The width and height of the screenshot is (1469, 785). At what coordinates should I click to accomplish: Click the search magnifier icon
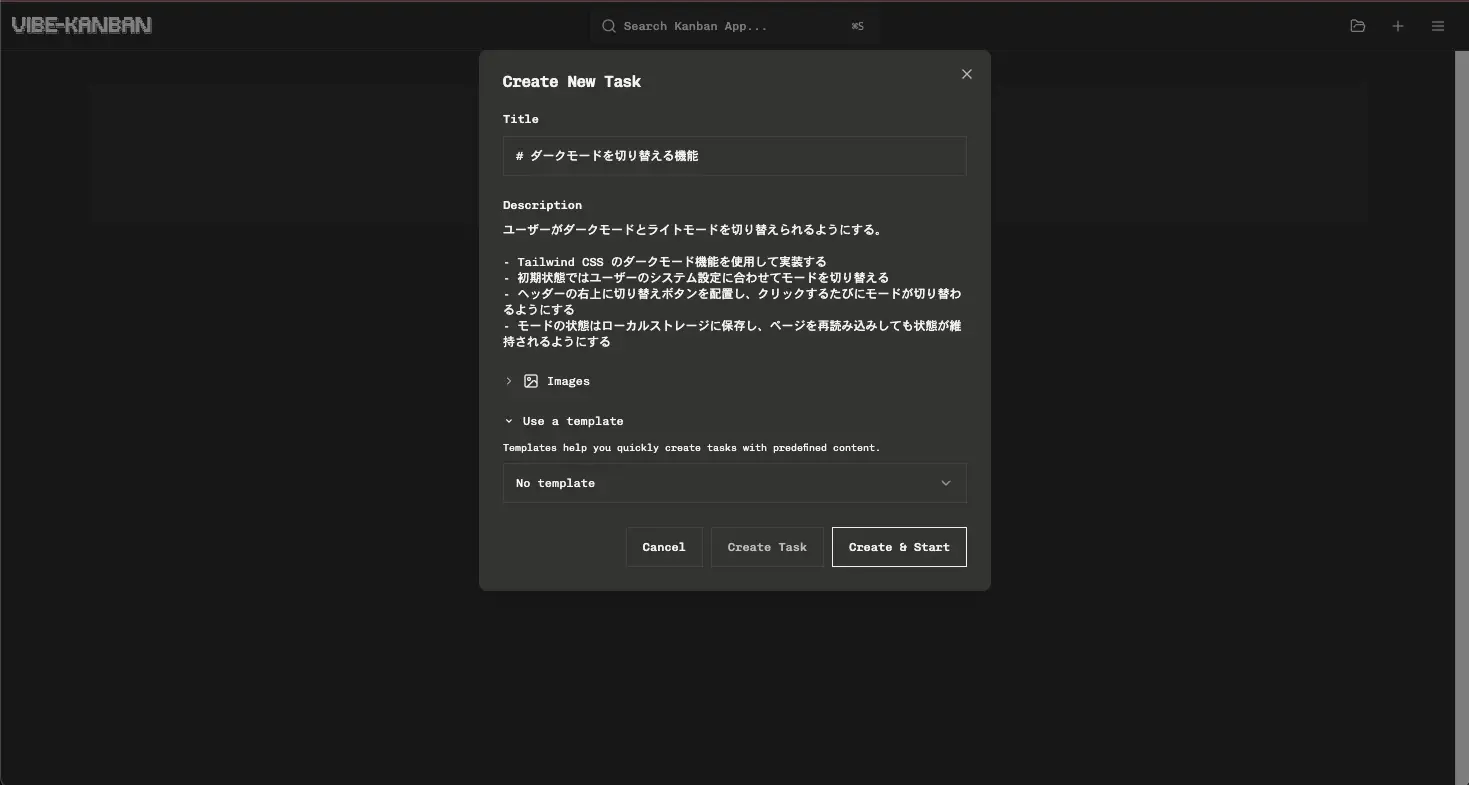tap(608, 26)
